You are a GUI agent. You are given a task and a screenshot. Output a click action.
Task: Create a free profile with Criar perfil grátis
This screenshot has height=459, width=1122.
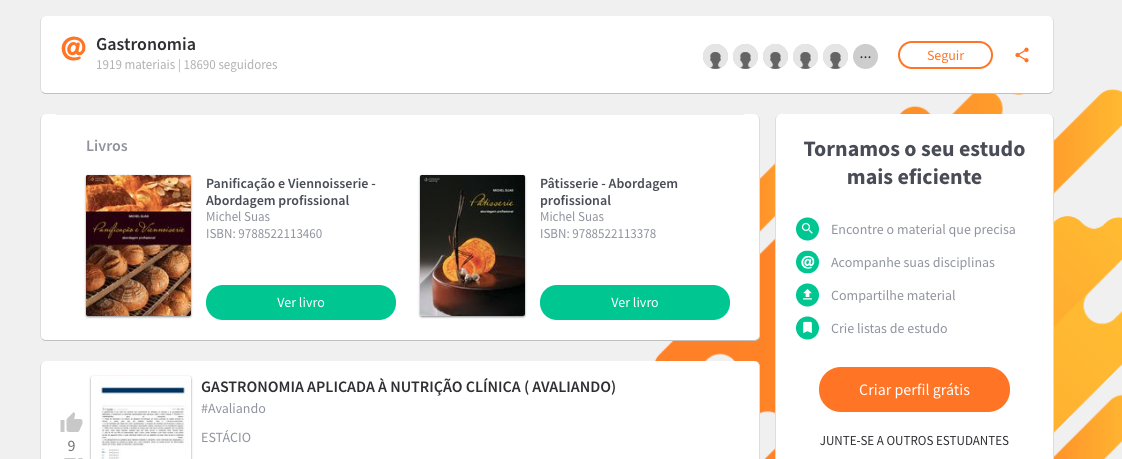point(914,390)
